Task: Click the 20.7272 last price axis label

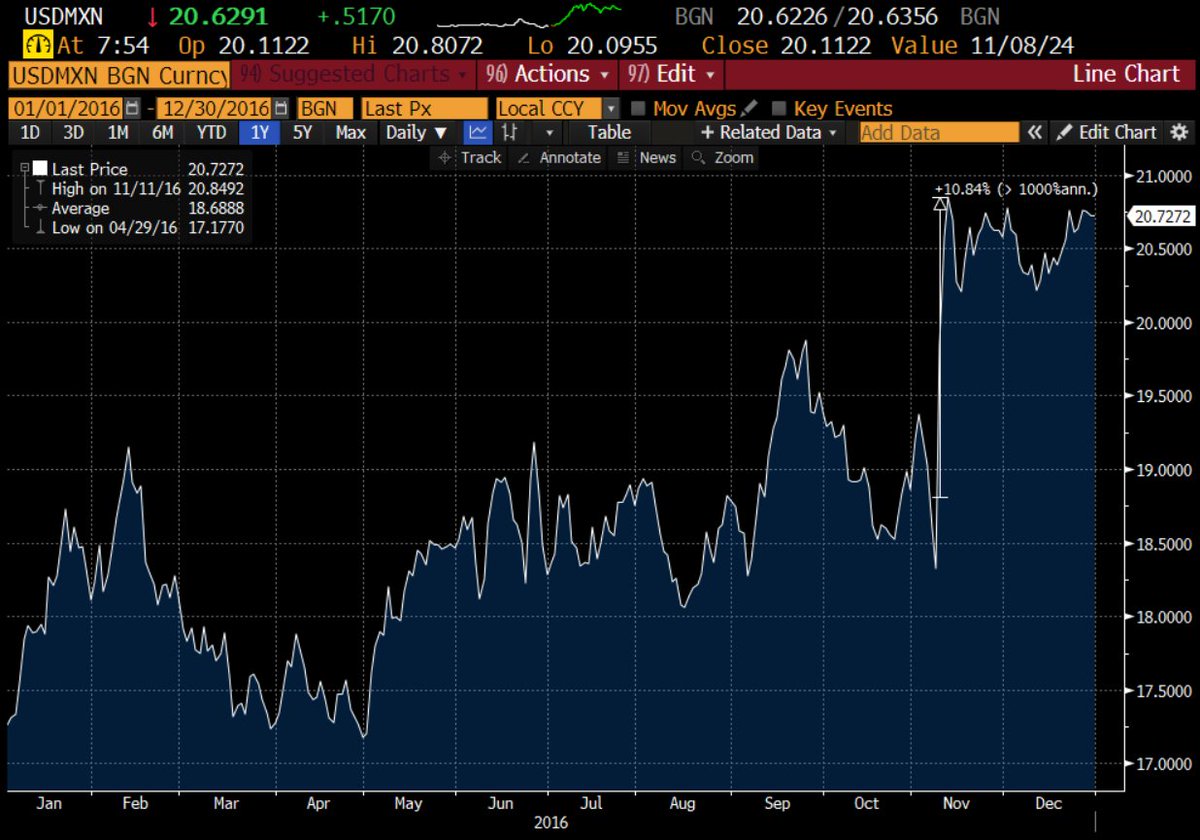Action: [1160, 216]
